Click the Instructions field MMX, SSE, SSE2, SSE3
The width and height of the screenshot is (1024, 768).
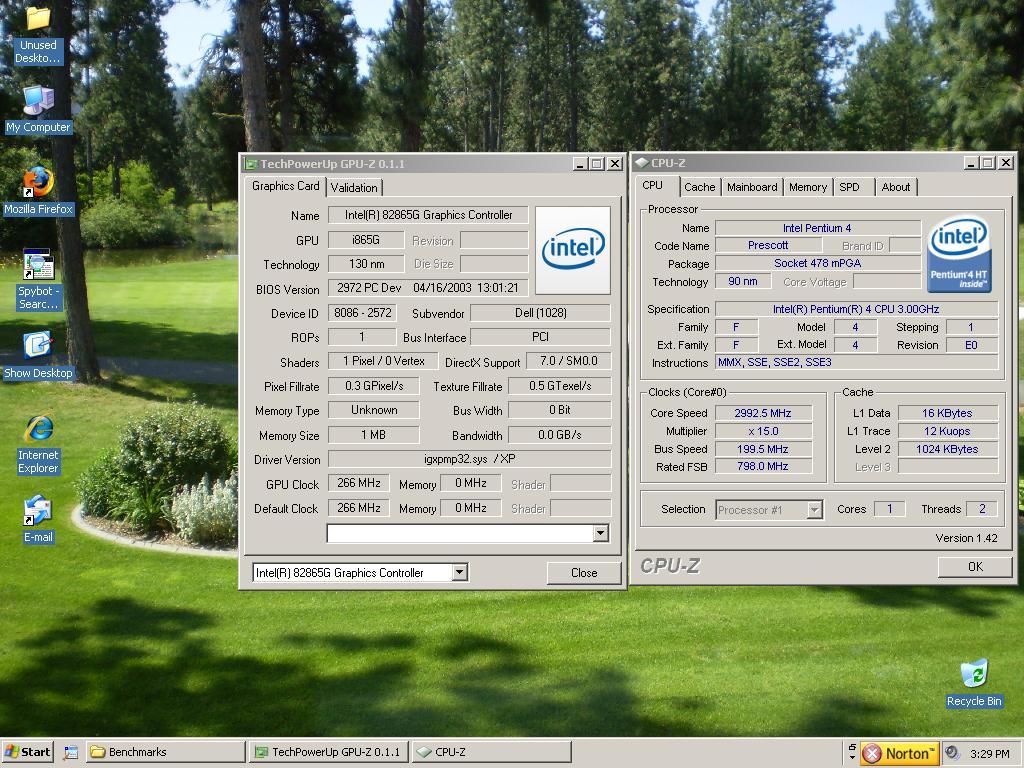click(x=856, y=362)
